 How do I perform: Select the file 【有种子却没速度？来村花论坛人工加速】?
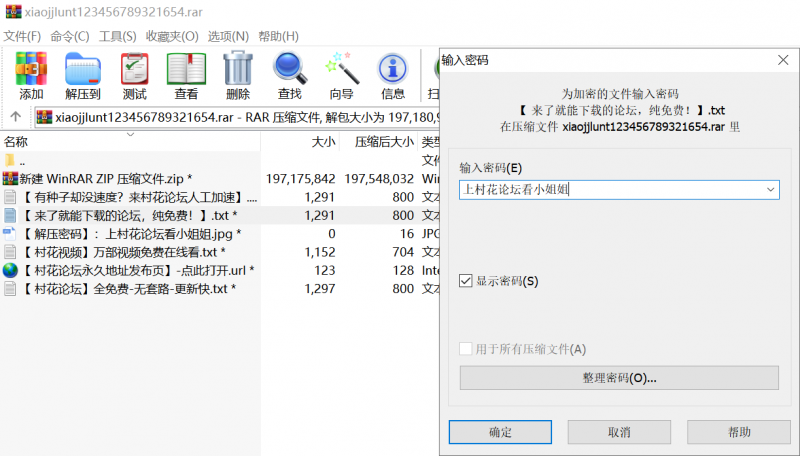(x=139, y=197)
